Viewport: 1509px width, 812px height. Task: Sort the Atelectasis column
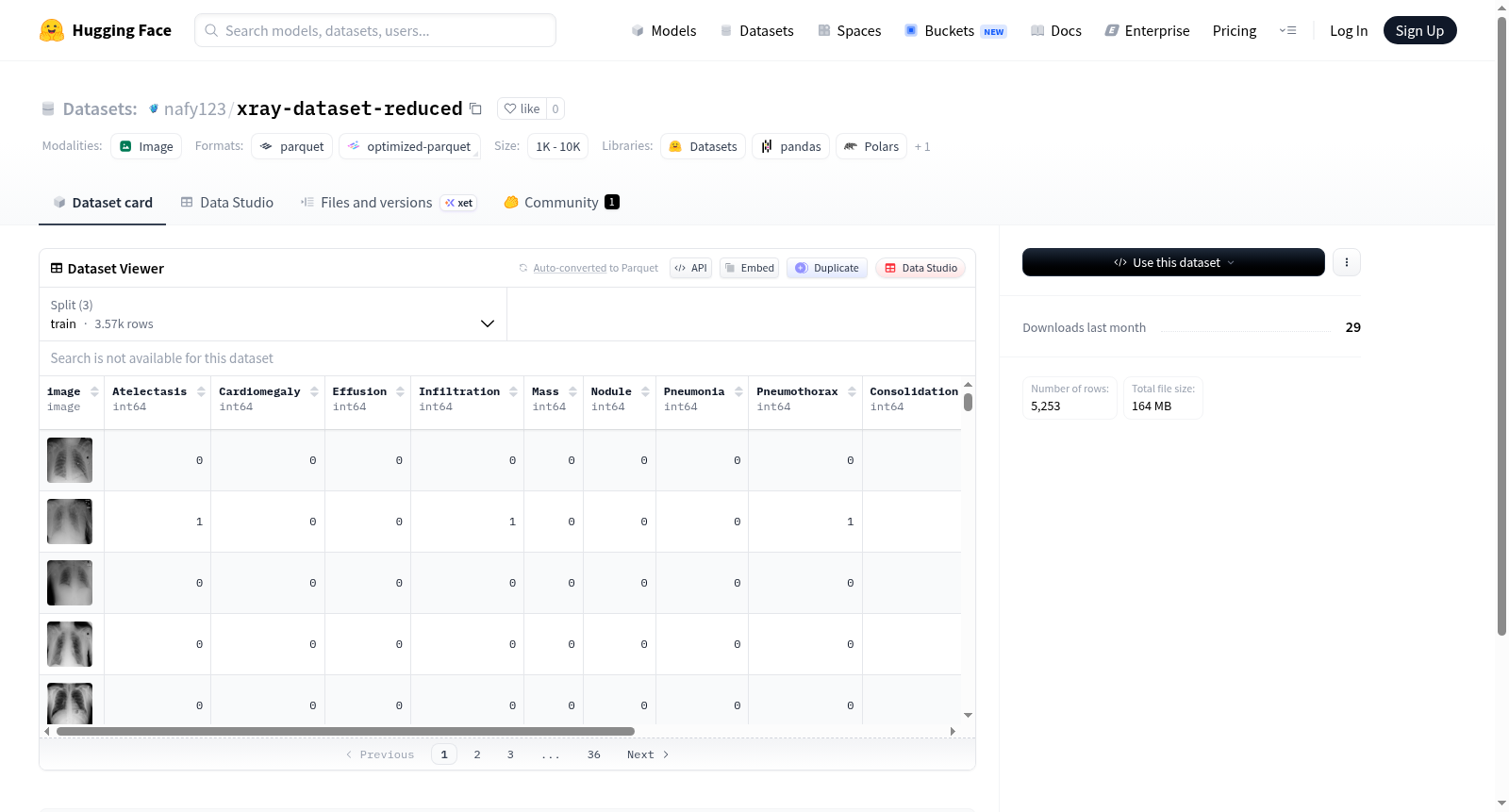click(201, 391)
